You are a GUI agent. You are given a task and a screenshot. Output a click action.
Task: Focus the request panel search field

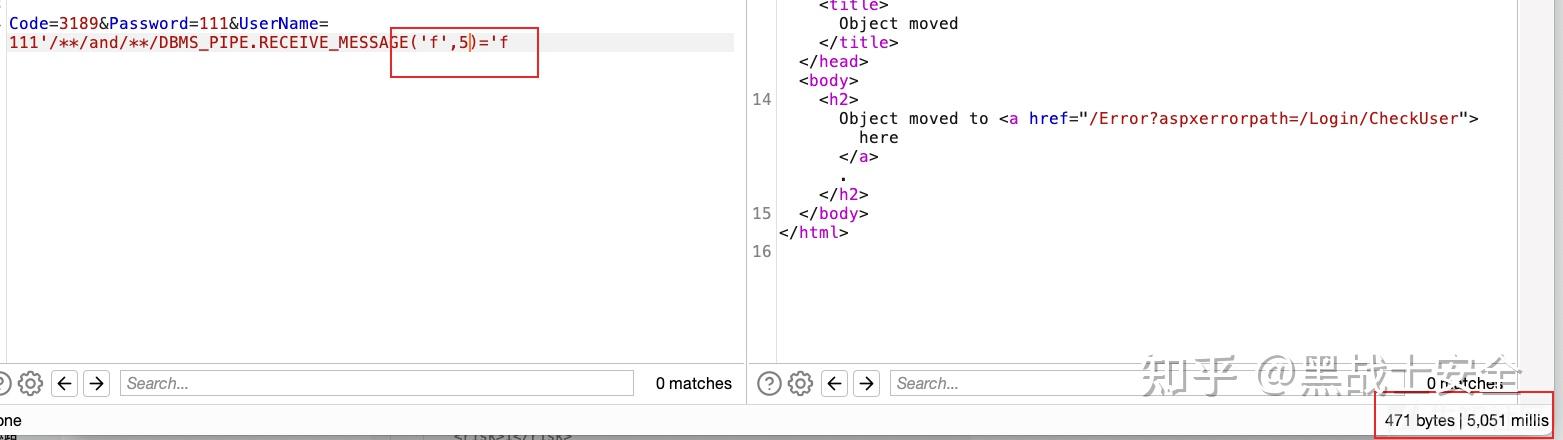coord(377,383)
